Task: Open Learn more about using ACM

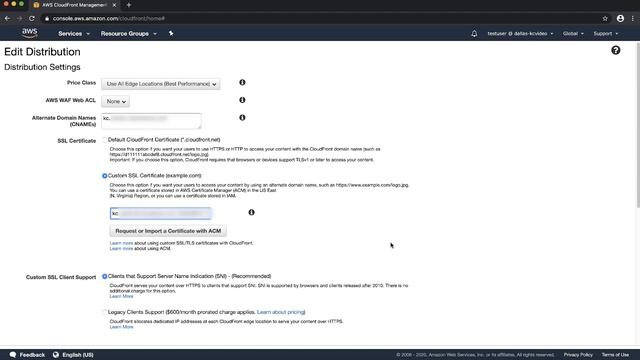Action: click(121, 248)
